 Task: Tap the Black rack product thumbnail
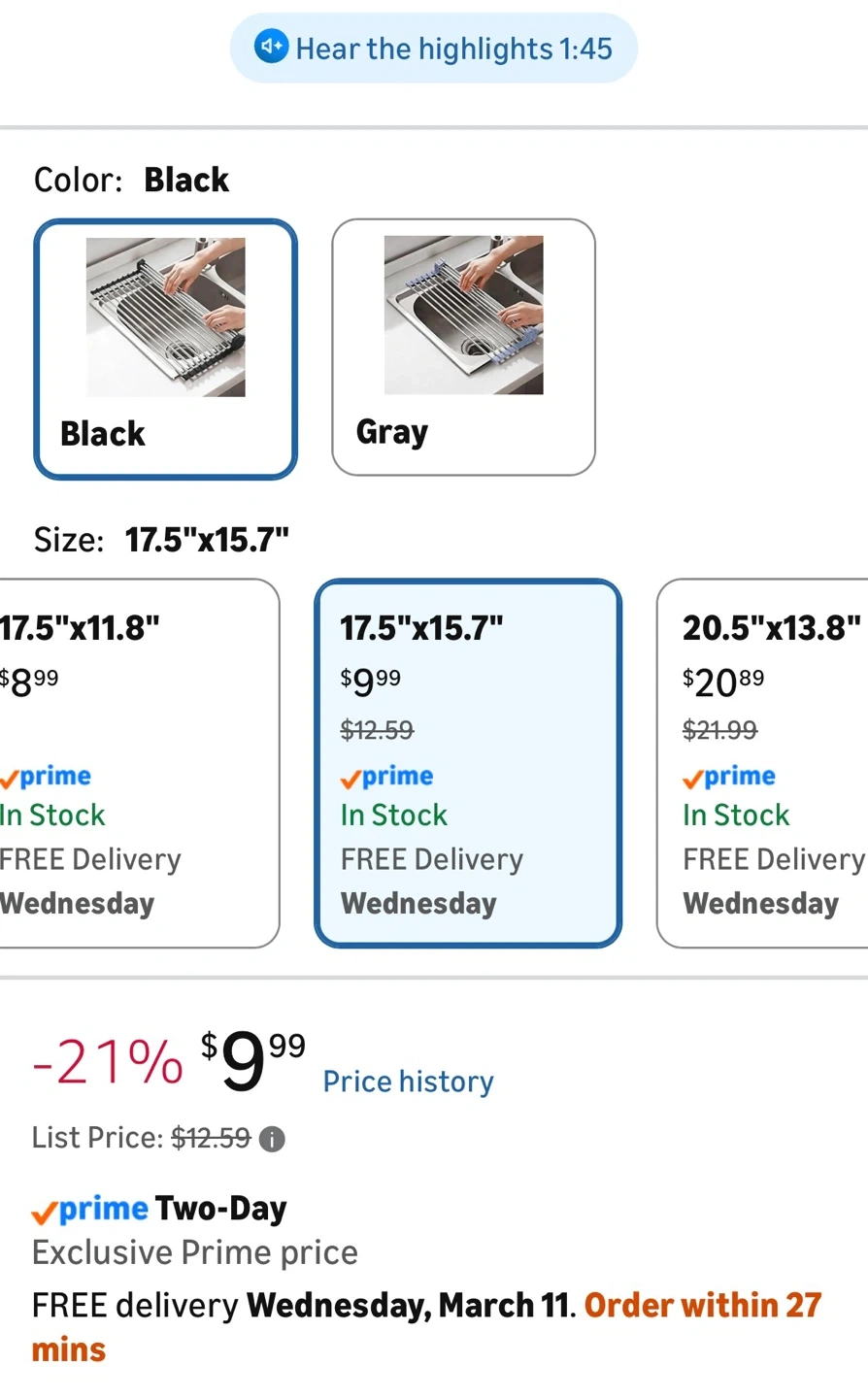point(165,317)
